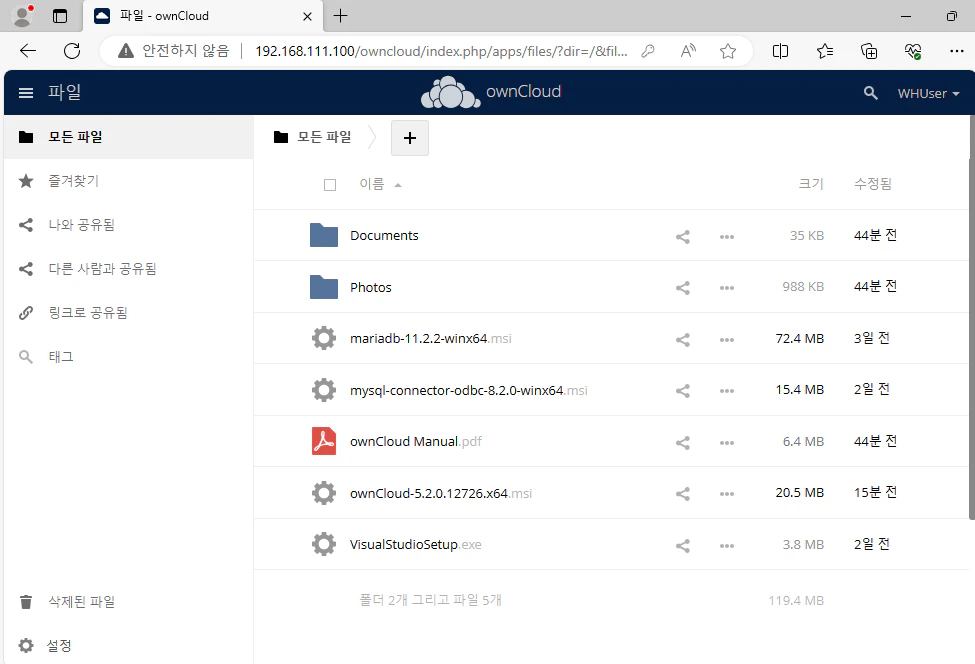The image size is (975, 664).
Task: Open tab actions menu icon
Action: (x=60, y=16)
